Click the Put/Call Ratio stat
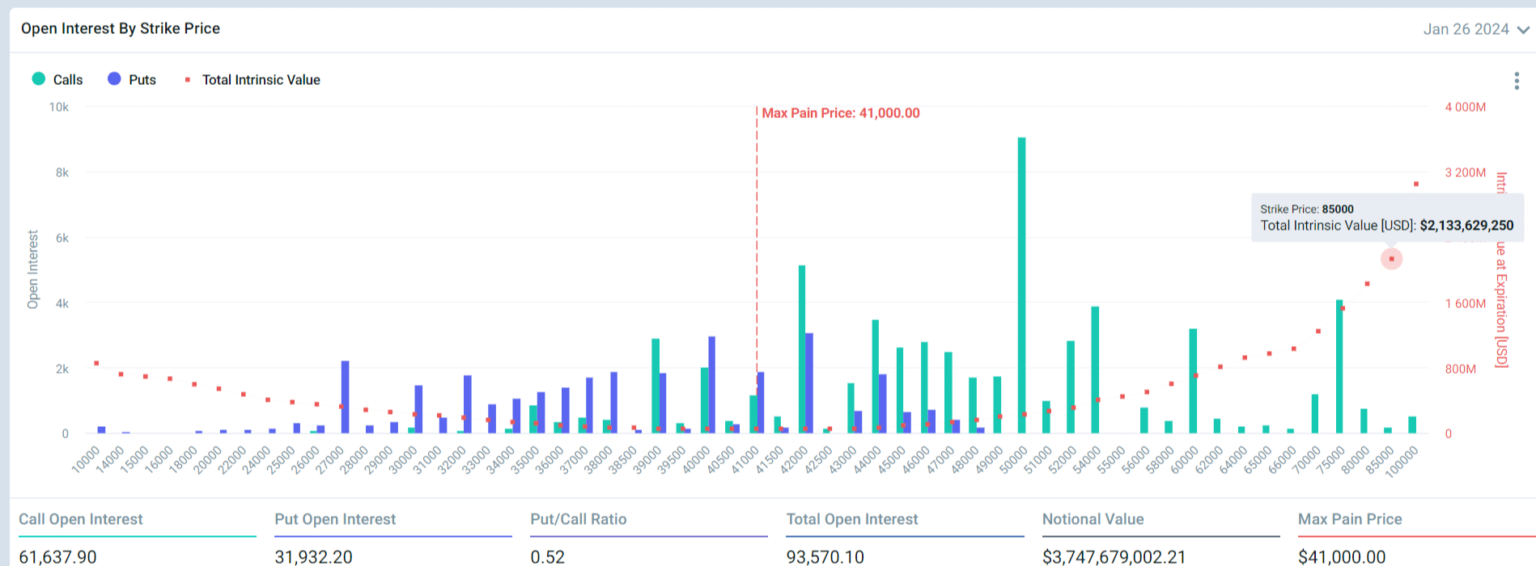Image resolution: width=1536 pixels, height=566 pixels. click(578, 520)
